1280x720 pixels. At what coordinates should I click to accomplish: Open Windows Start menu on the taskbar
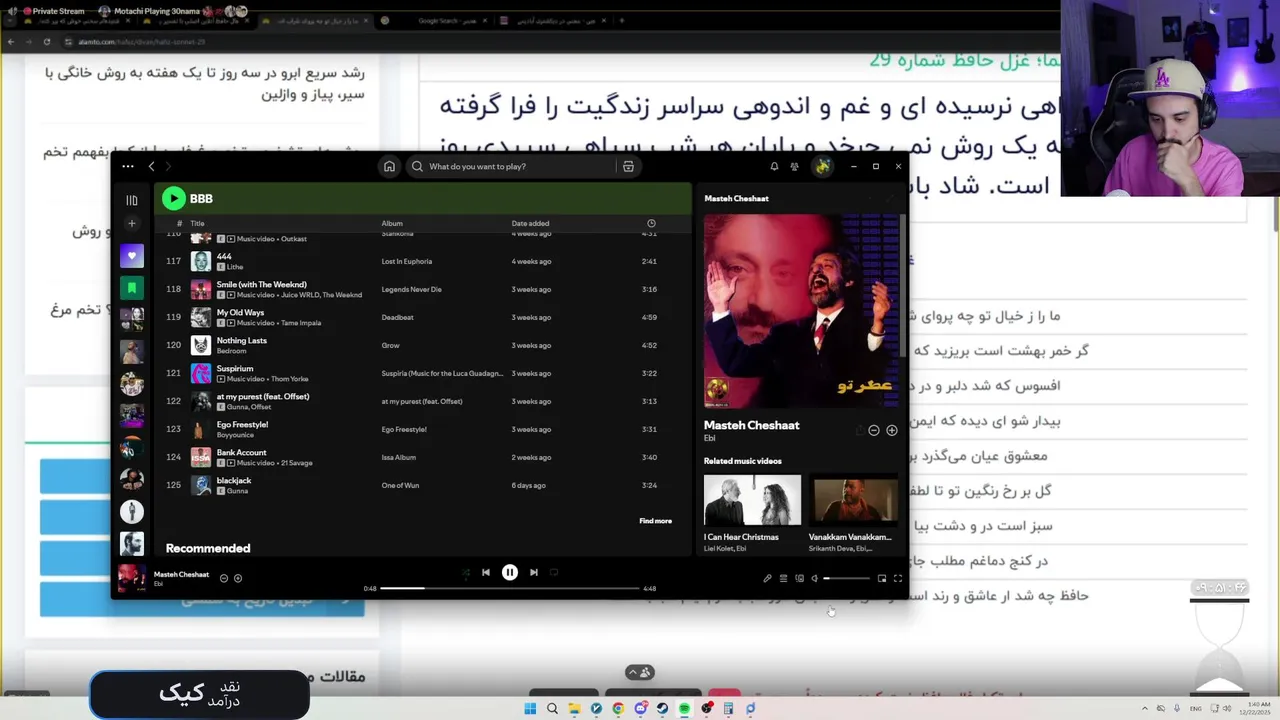530,709
